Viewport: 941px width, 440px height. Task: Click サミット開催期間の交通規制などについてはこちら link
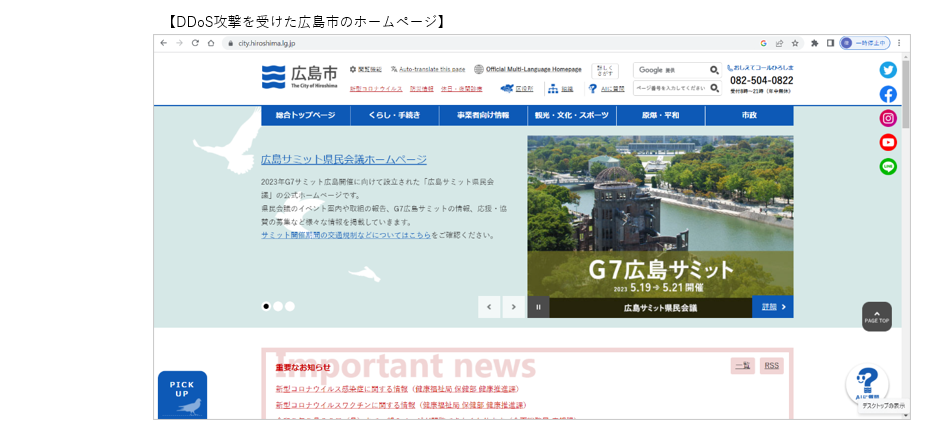click(346, 235)
